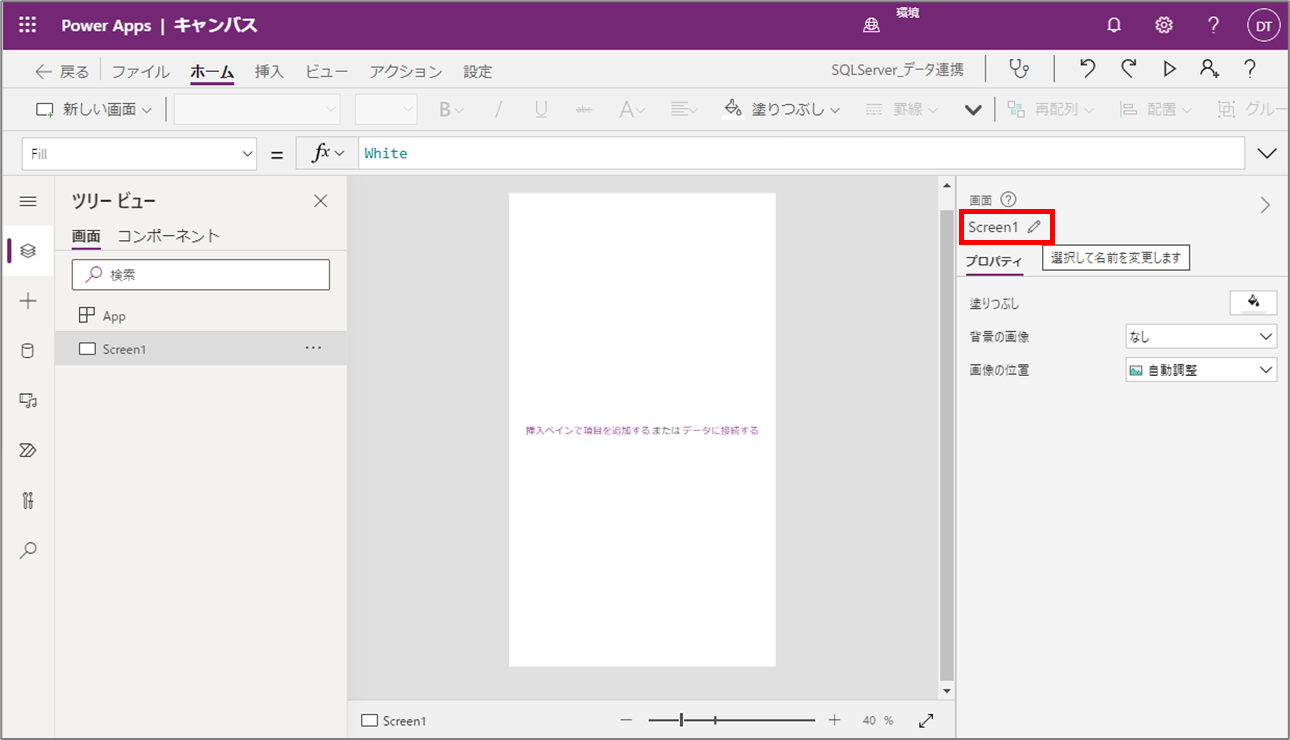
Task: Open the Search magnifier in sidebar
Action: (28, 550)
